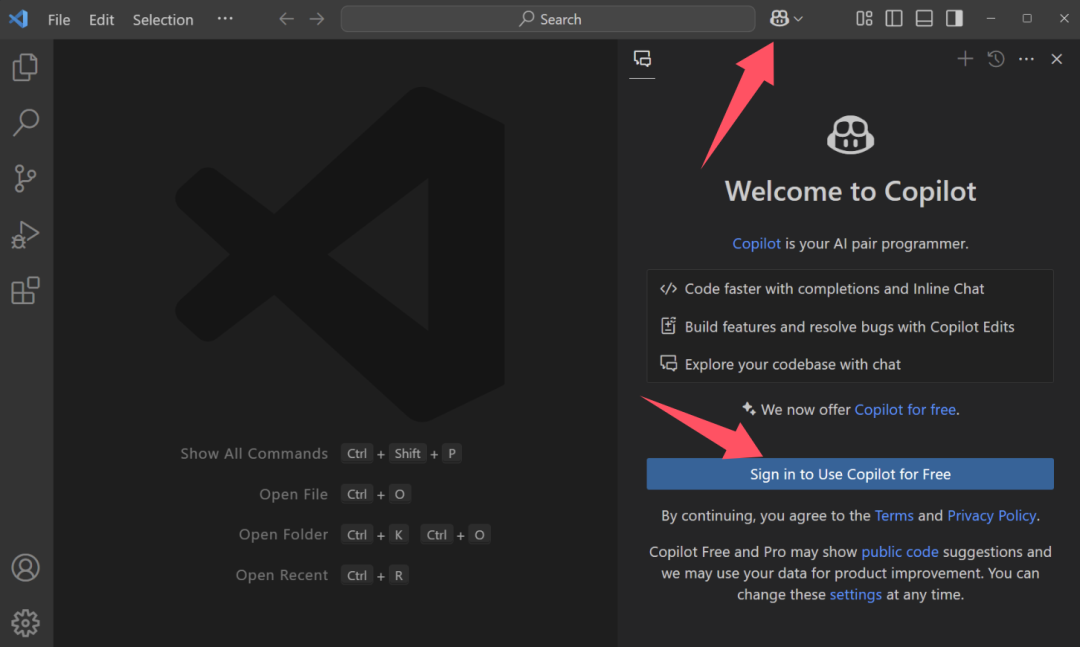1080x647 pixels.
Task: Click 'Open File' shortcut label
Action: coord(293,494)
